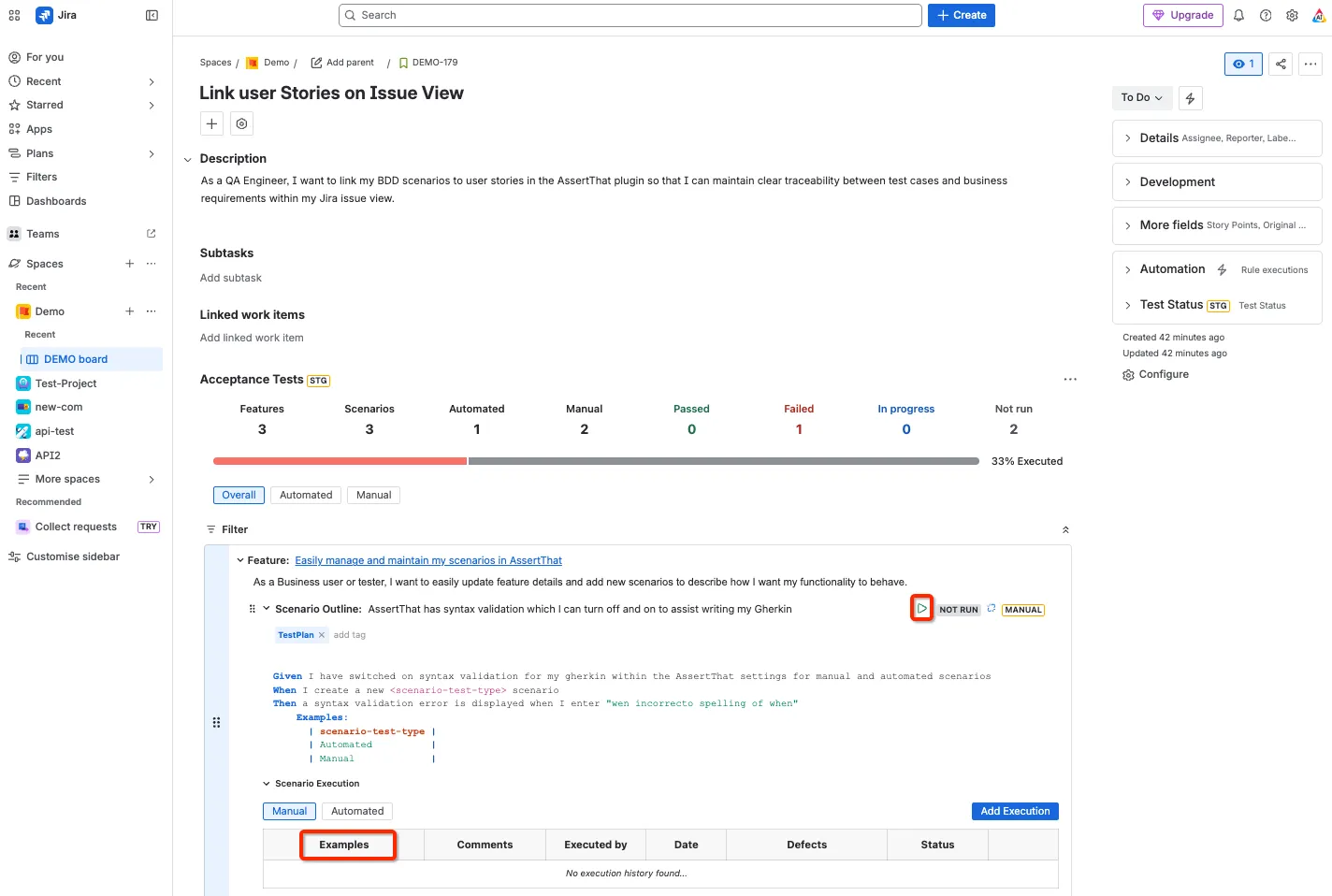Open the To Do status dropdown

[1141, 98]
